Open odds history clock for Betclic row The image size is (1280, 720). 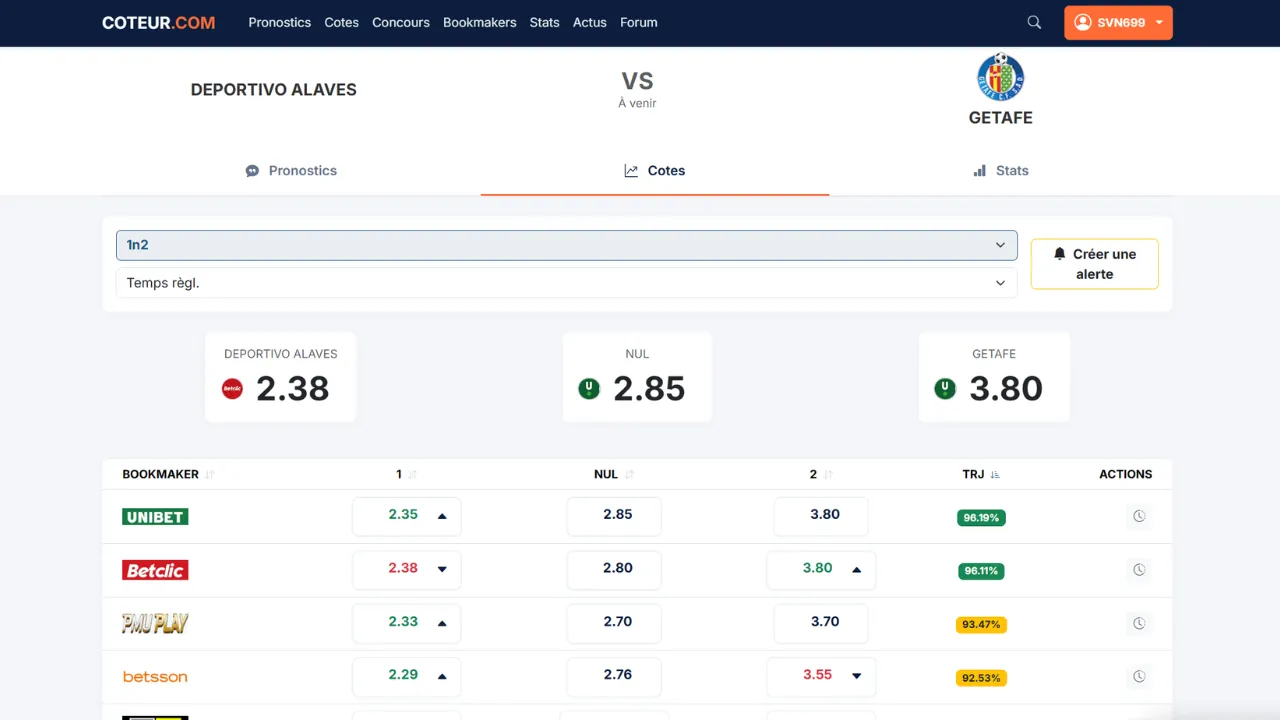1138,570
